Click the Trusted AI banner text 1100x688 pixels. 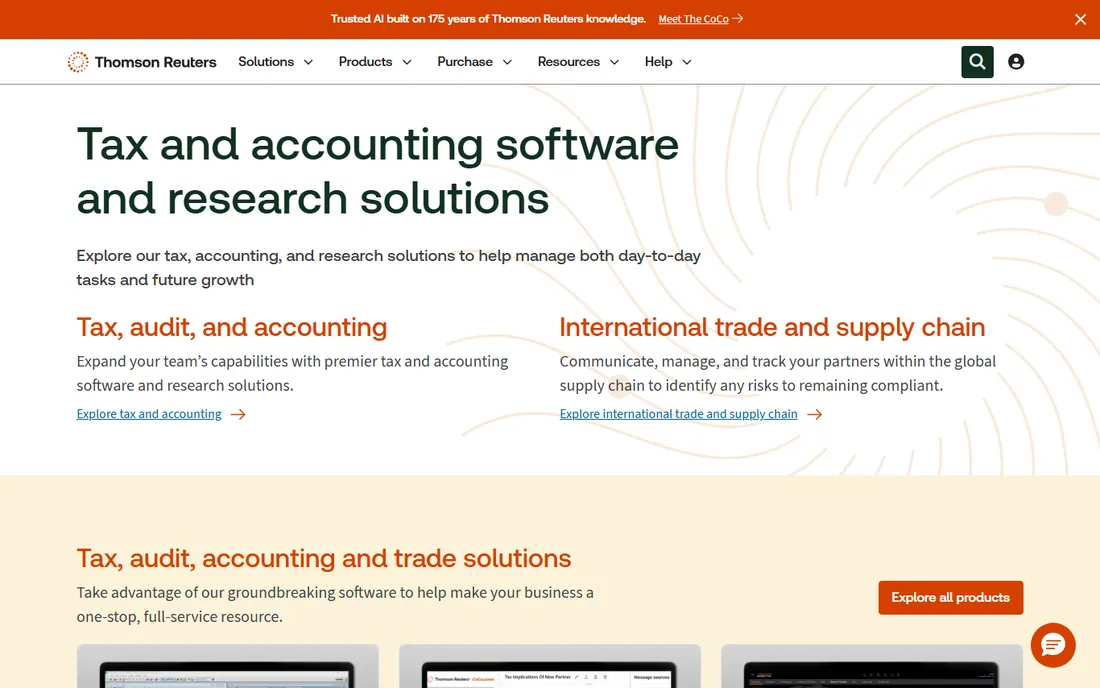488,19
